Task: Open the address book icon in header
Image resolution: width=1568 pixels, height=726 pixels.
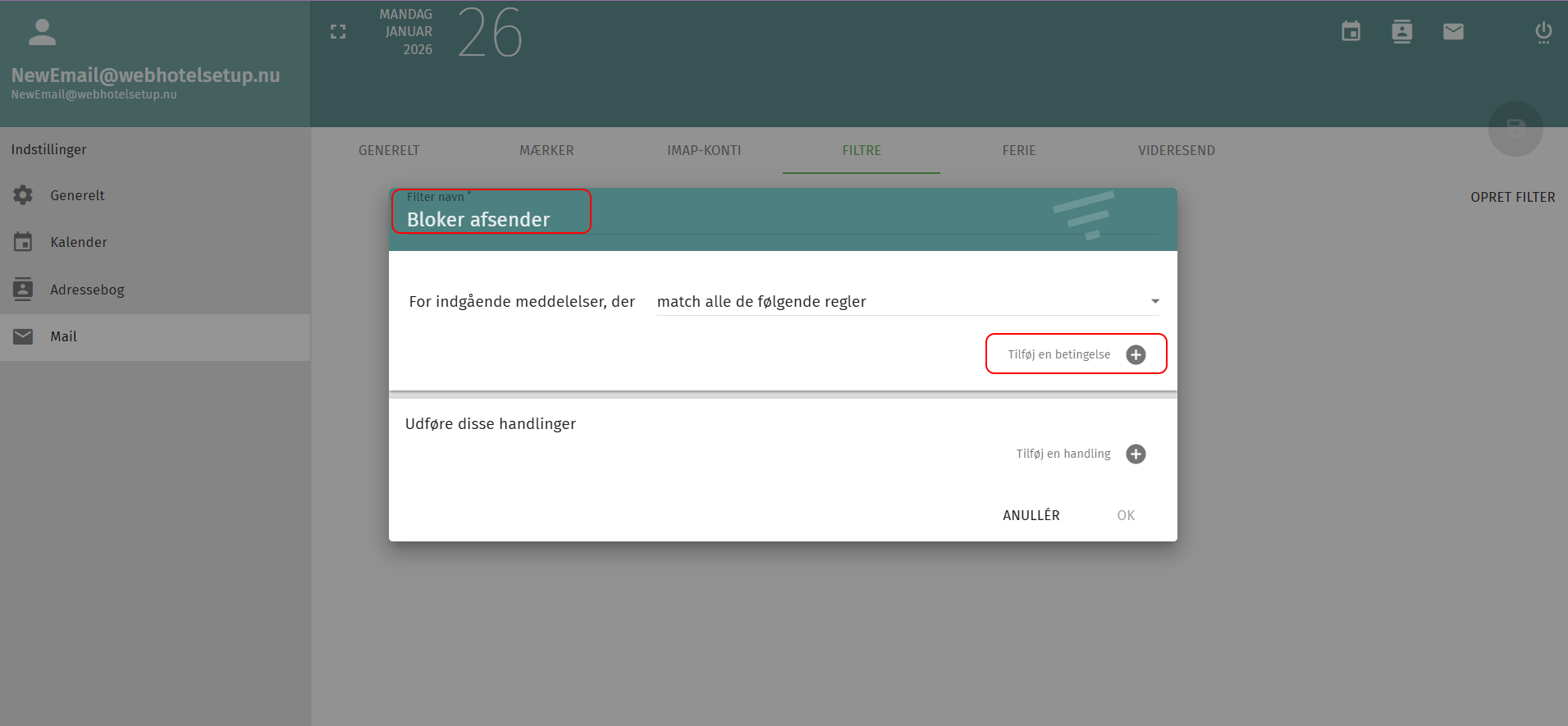Action: 1401,32
